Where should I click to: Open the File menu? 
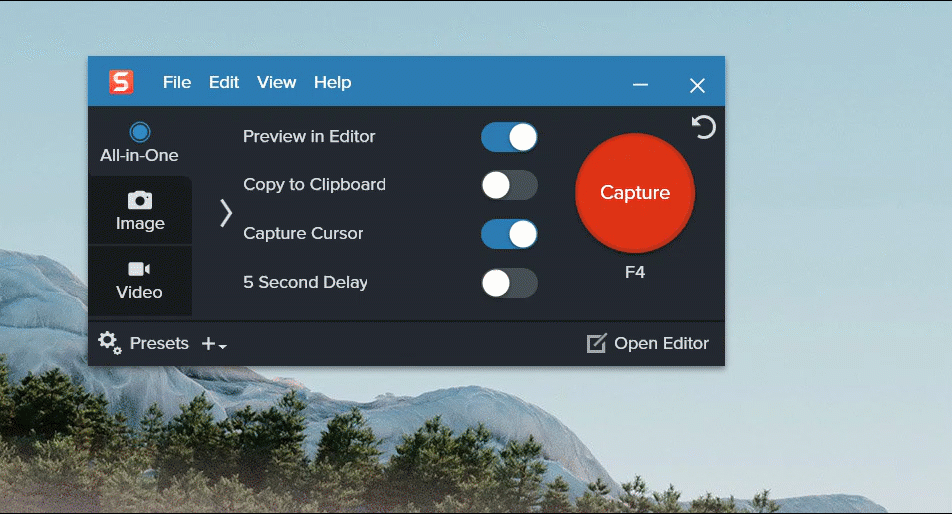[177, 82]
